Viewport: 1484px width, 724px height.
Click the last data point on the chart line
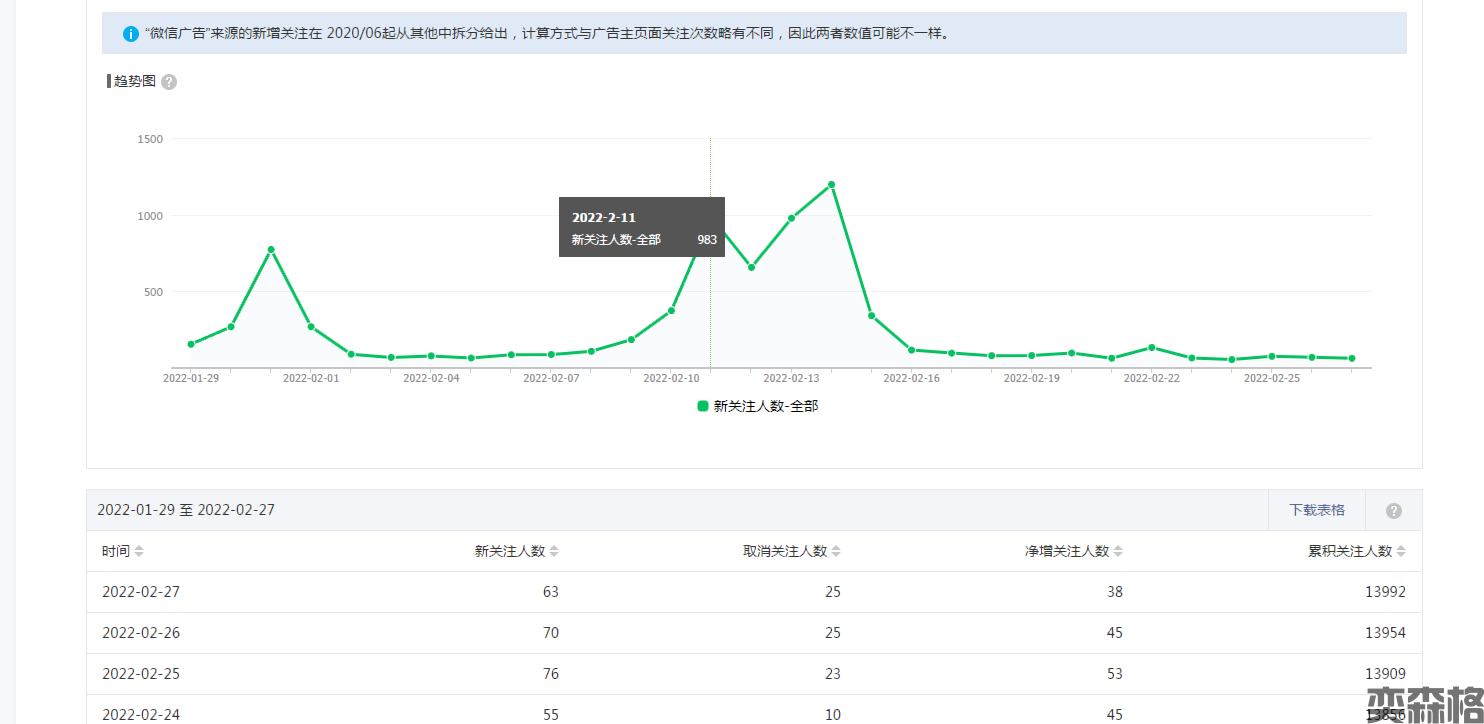pos(1352,358)
